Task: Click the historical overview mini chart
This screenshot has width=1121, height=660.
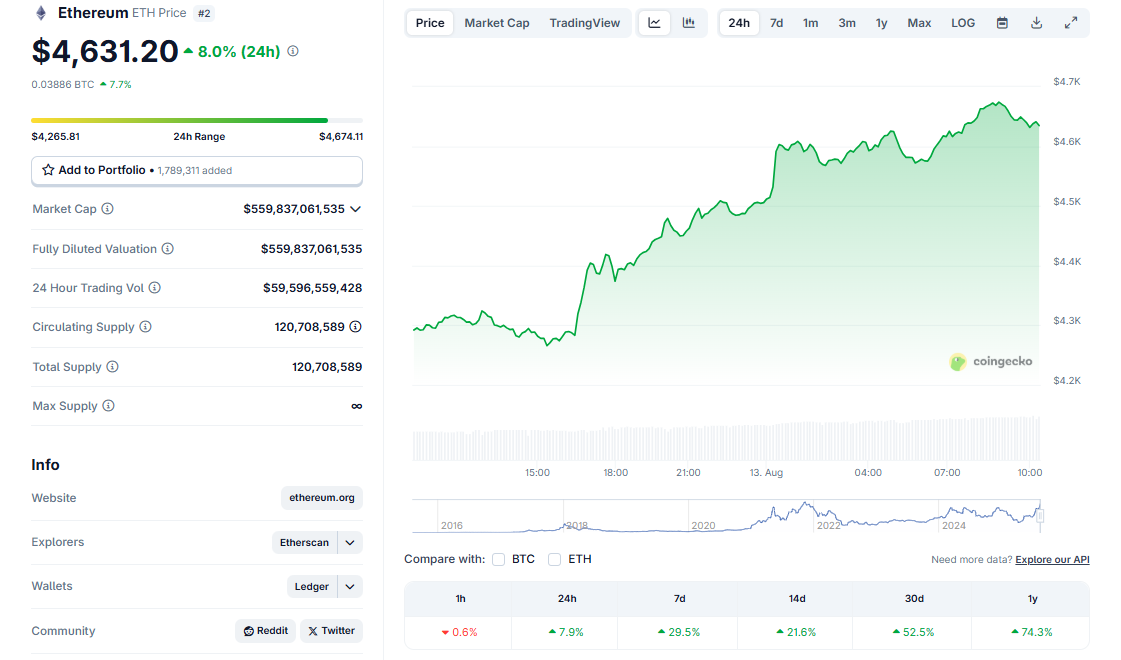Action: point(726,516)
